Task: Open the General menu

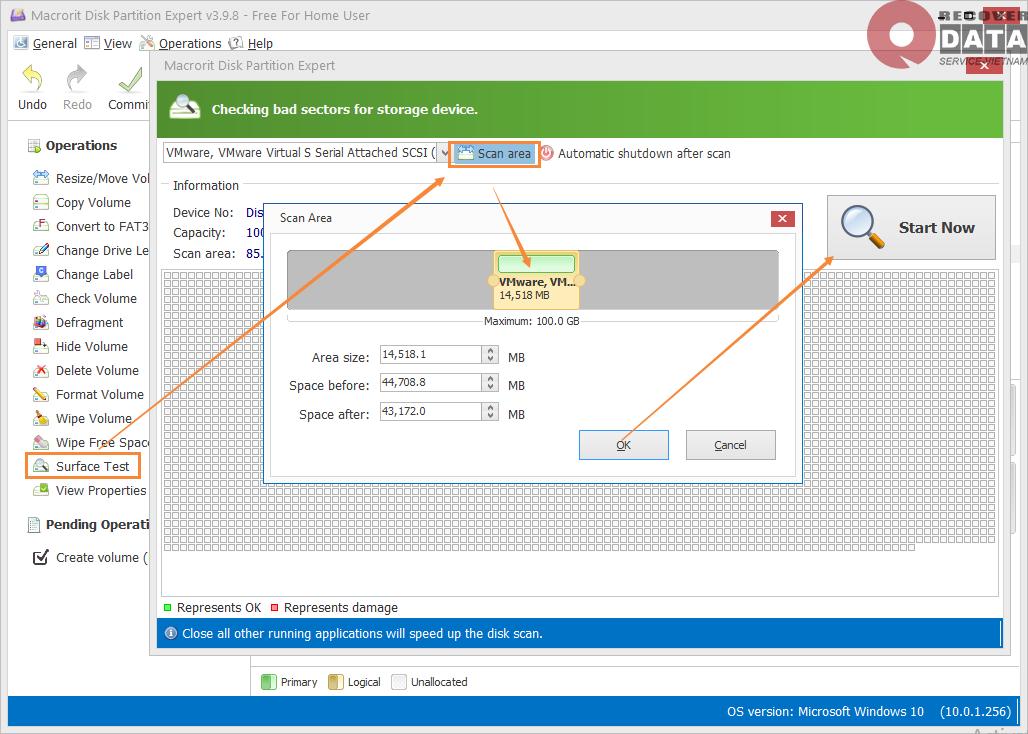Action: (x=46, y=43)
